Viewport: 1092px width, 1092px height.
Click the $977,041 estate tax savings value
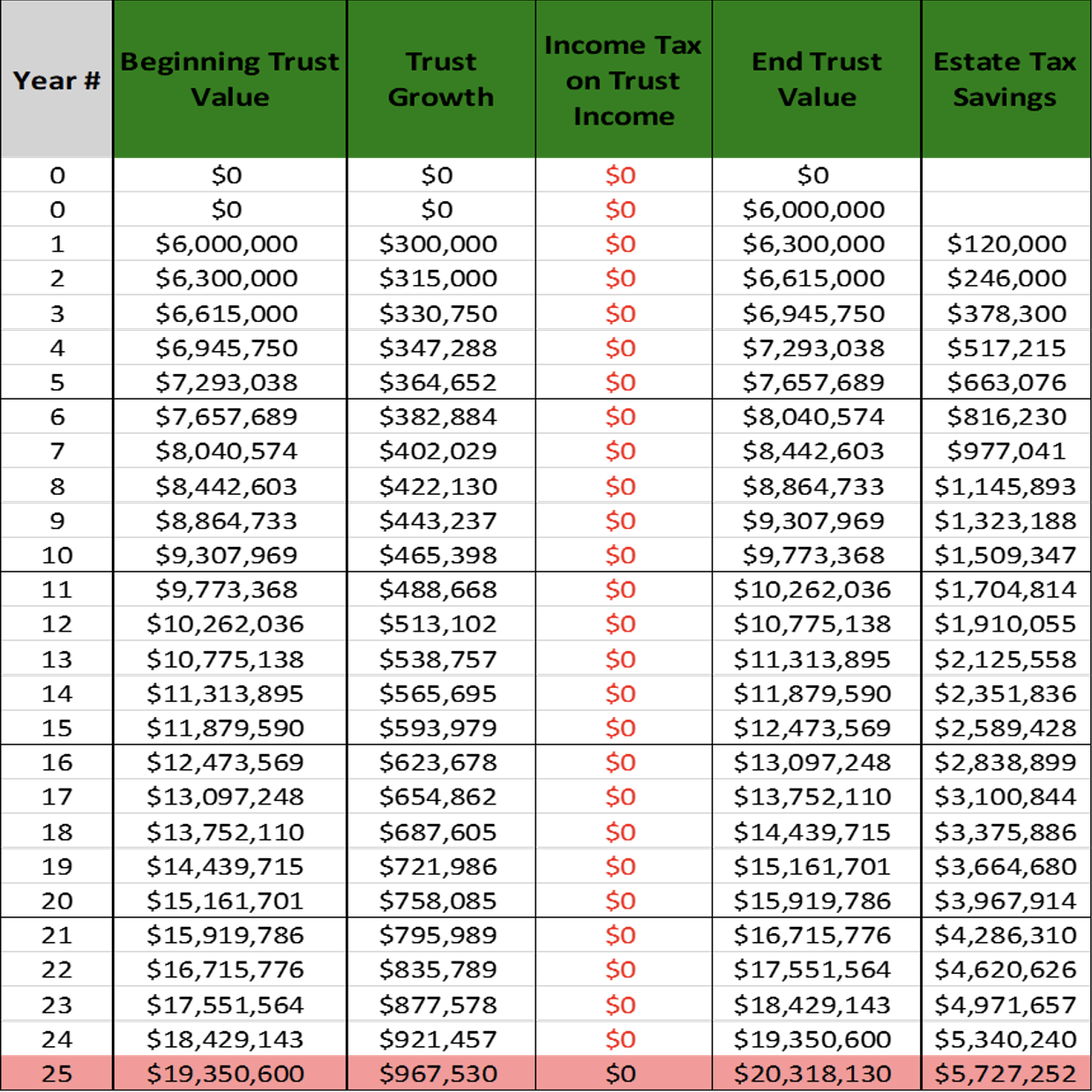click(x=1006, y=452)
